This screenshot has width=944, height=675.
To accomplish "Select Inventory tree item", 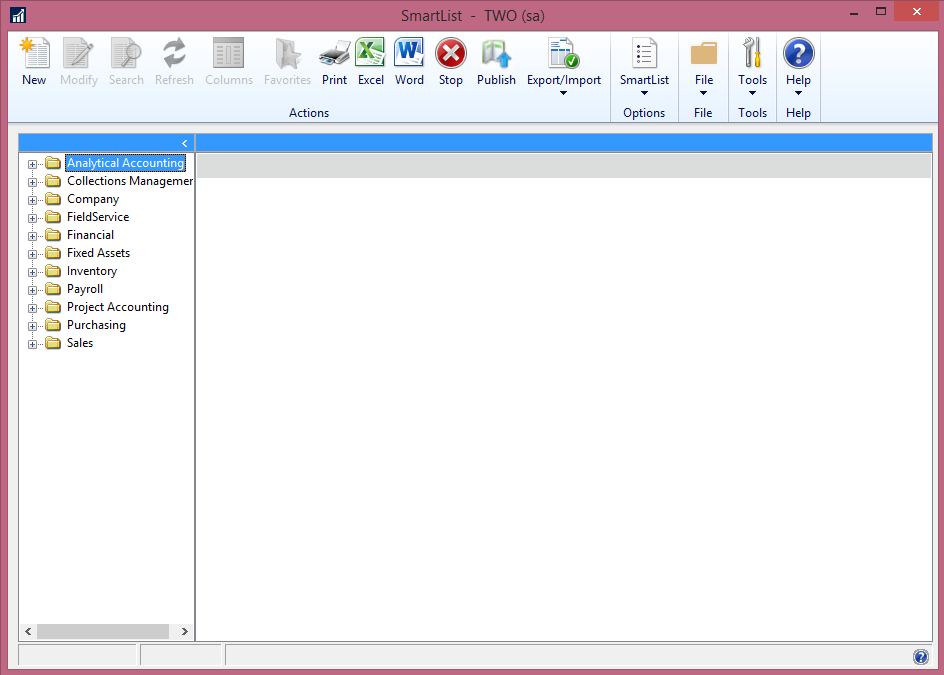I will (92, 271).
